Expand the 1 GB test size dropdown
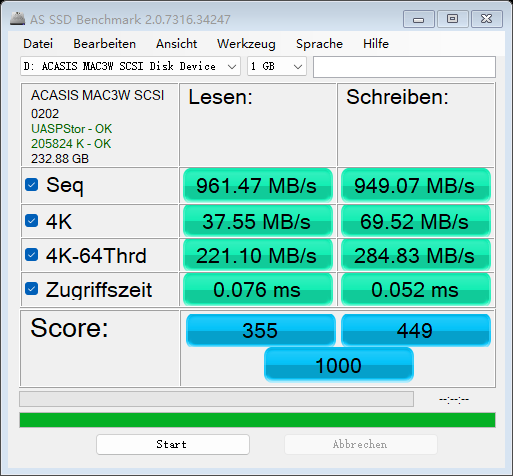 pos(277,66)
